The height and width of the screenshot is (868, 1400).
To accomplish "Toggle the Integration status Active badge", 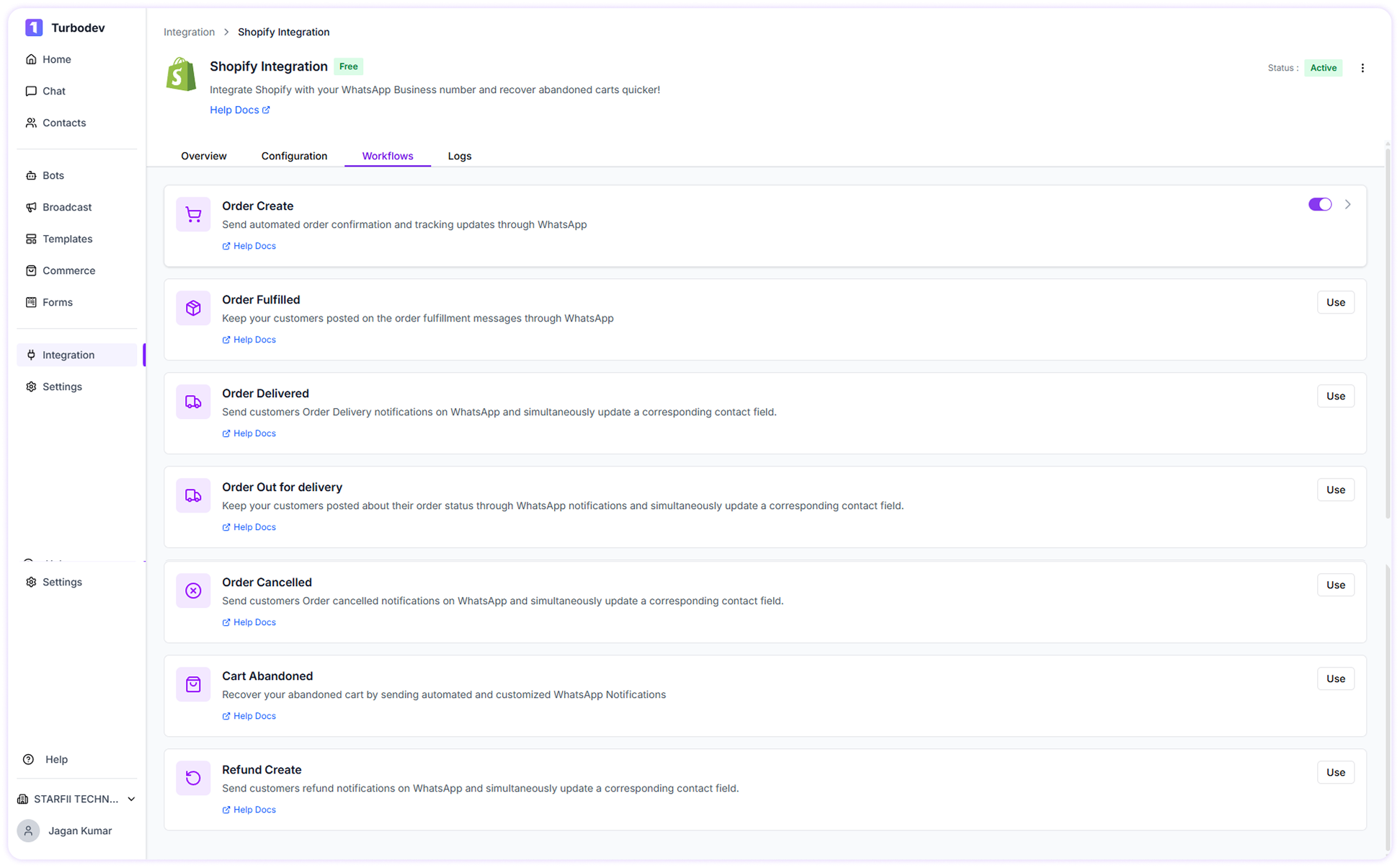I will tap(1324, 68).
